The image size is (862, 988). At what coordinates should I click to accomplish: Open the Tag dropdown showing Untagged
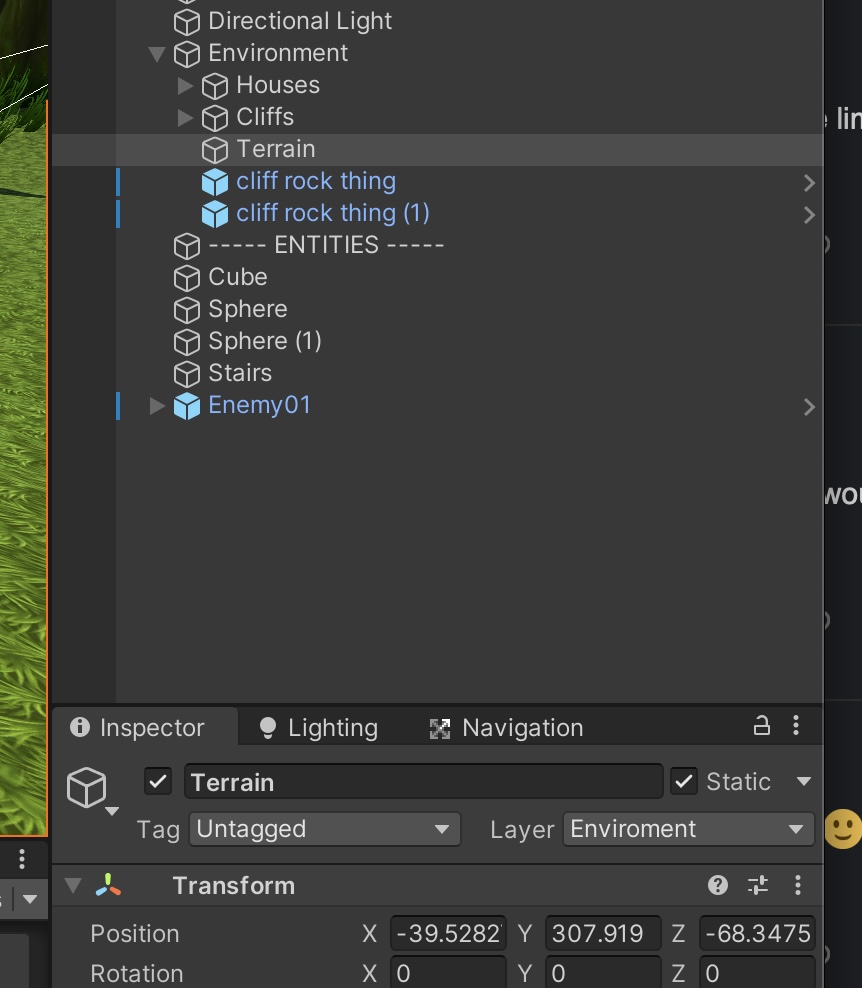(x=324, y=829)
